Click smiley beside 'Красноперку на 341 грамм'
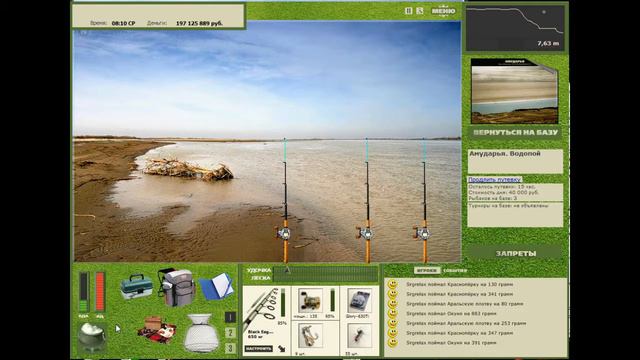Viewport: 640px width, 360px height. coord(393,294)
